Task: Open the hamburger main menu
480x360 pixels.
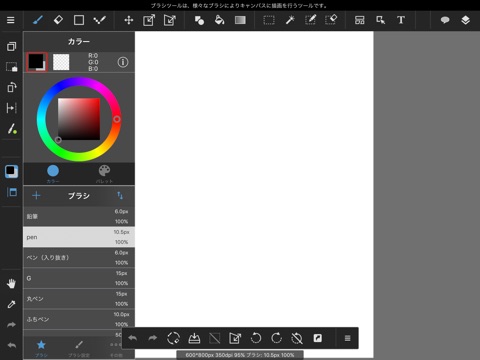Action: [11, 20]
